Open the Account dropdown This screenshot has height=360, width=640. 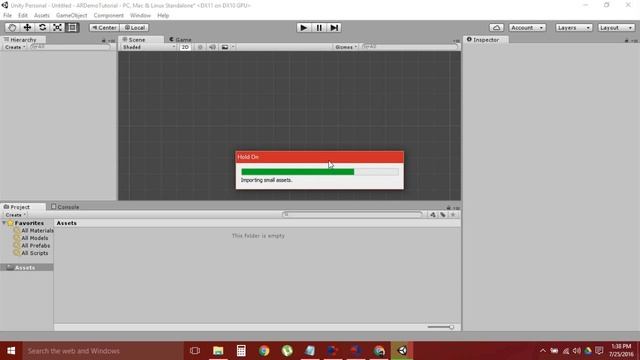coord(527,27)
